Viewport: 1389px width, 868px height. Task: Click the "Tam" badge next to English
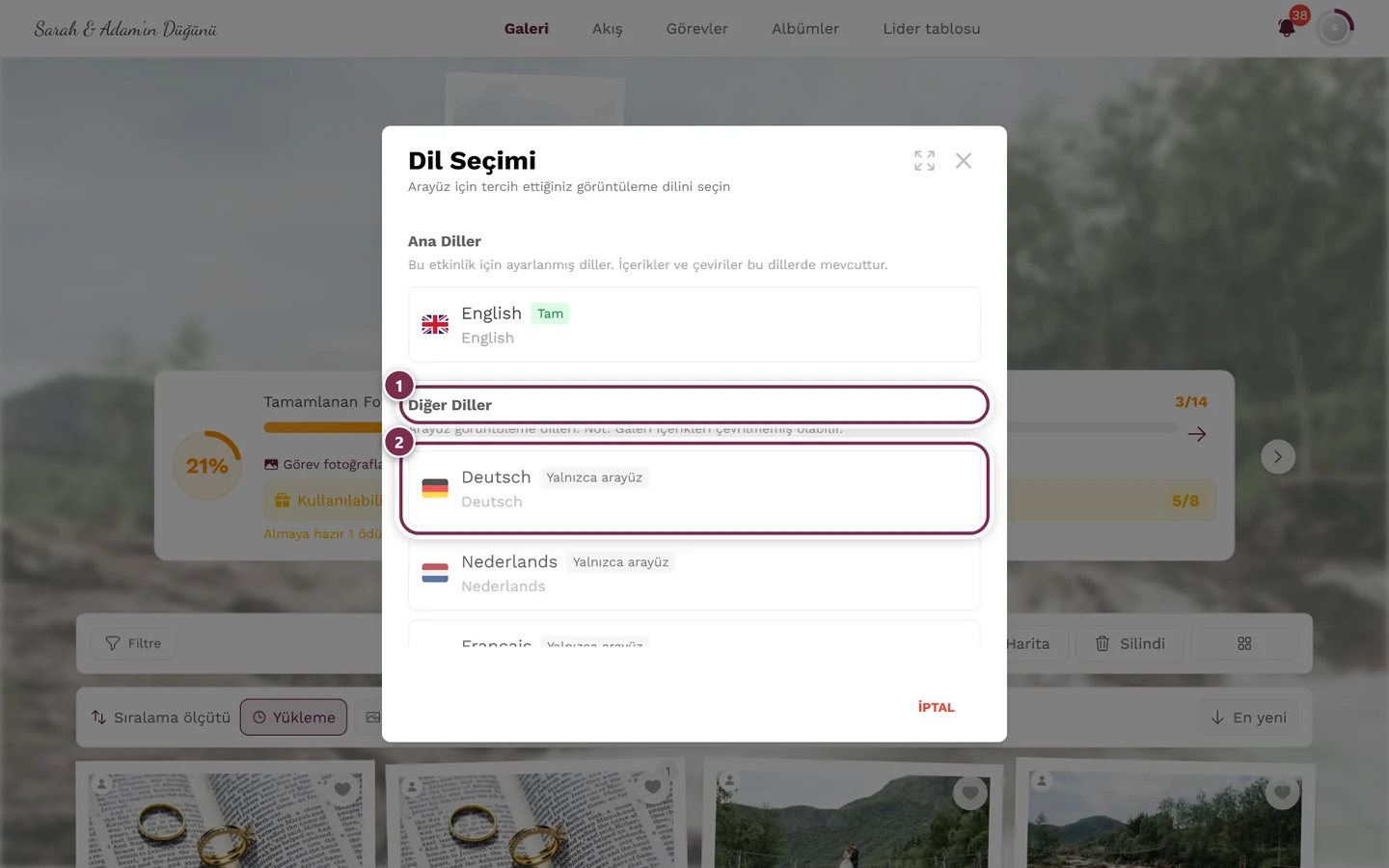pyautogui.click(x=550, y=313)
